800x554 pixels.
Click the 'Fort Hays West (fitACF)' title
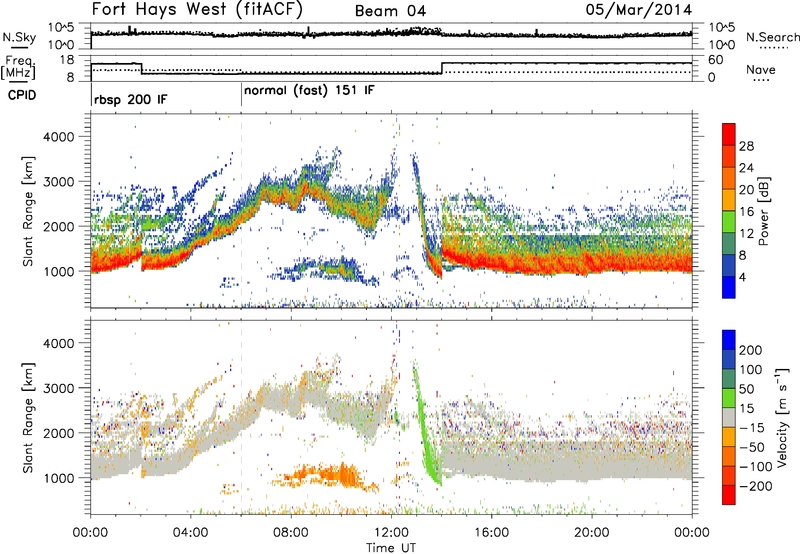click(197, 10)
